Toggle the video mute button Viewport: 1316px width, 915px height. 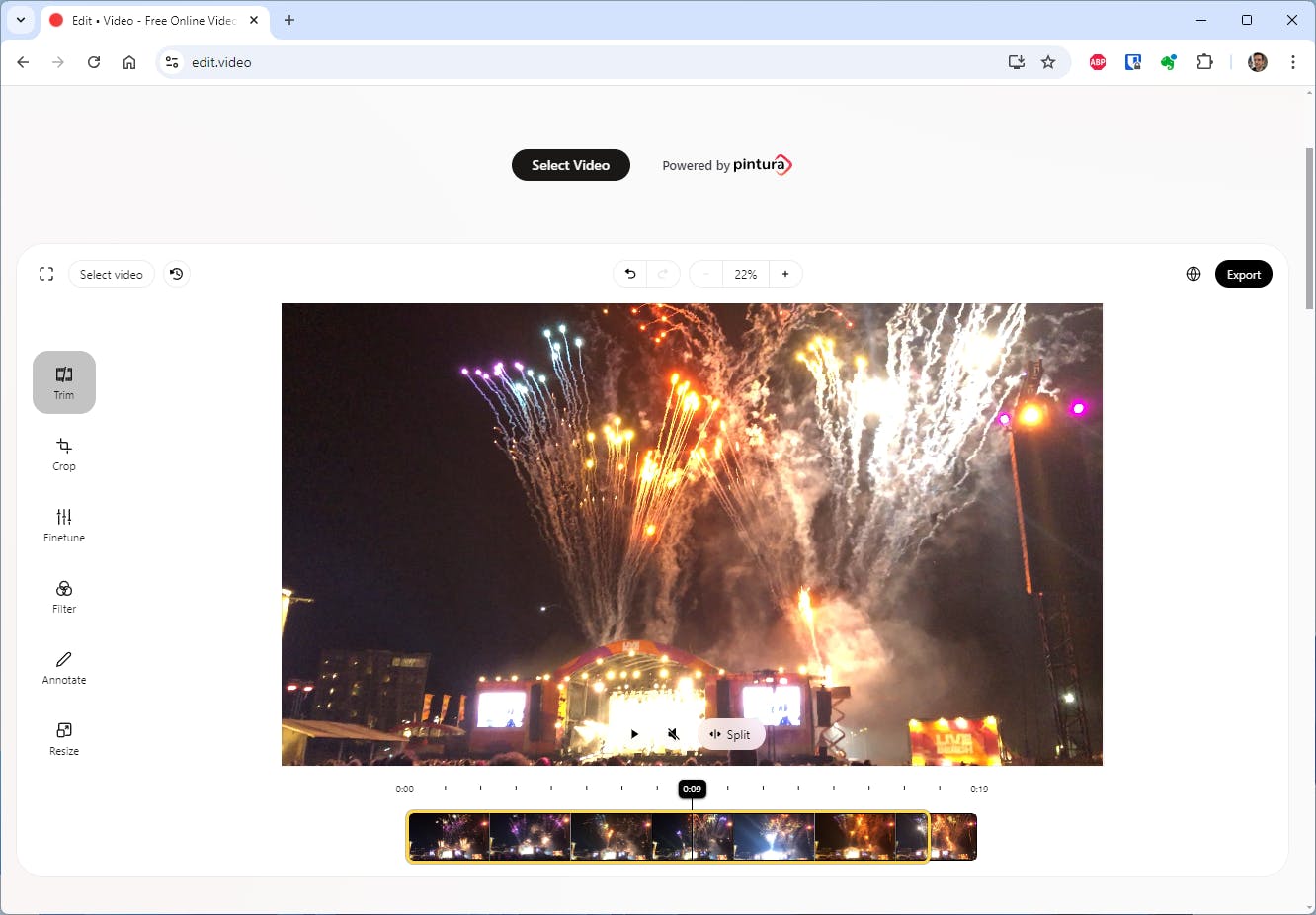tap(673, 734)
